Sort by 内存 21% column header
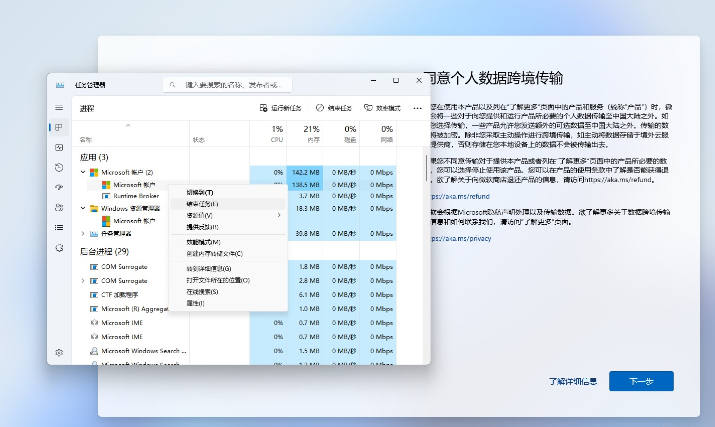715x427 pixels. 305,134
